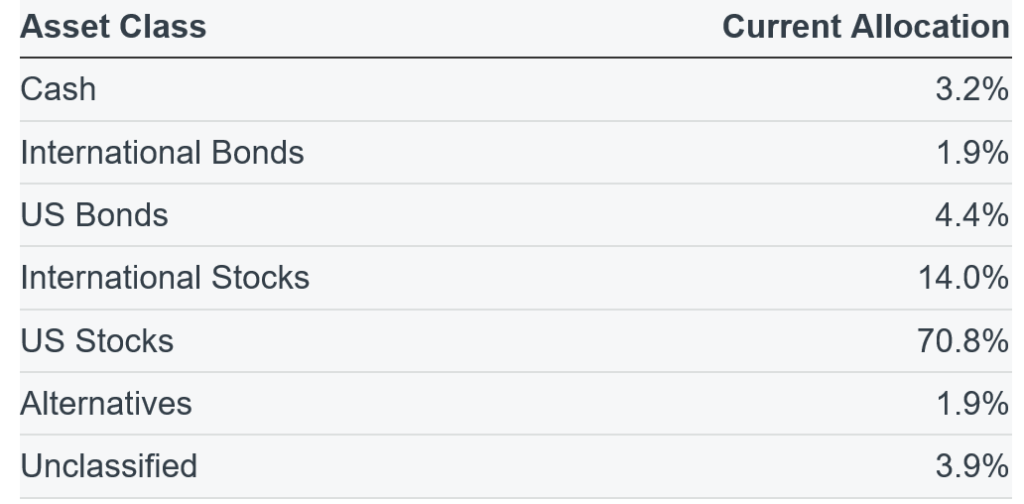1024x504 pixels.
Task: Click the Current Allocation column header
Action: tap(866, 27)
